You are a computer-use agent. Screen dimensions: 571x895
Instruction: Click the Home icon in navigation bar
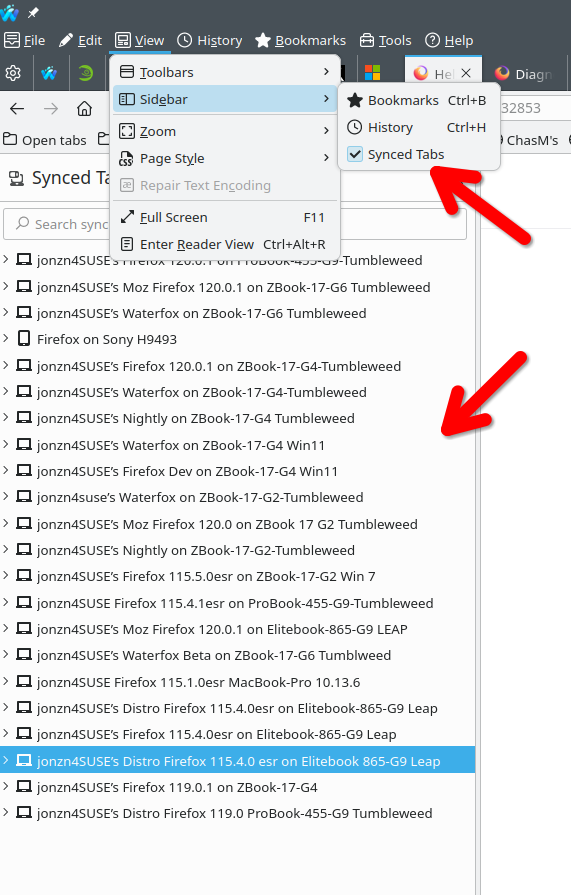click(85, 108)
